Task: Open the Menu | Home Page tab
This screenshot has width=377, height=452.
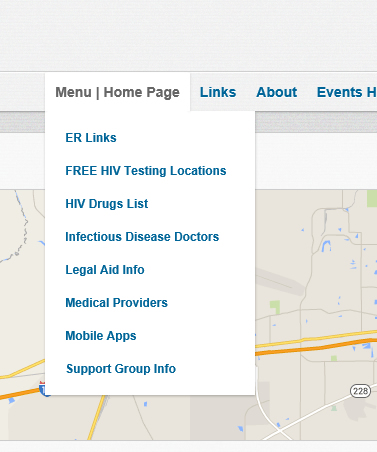Action: 117,92
